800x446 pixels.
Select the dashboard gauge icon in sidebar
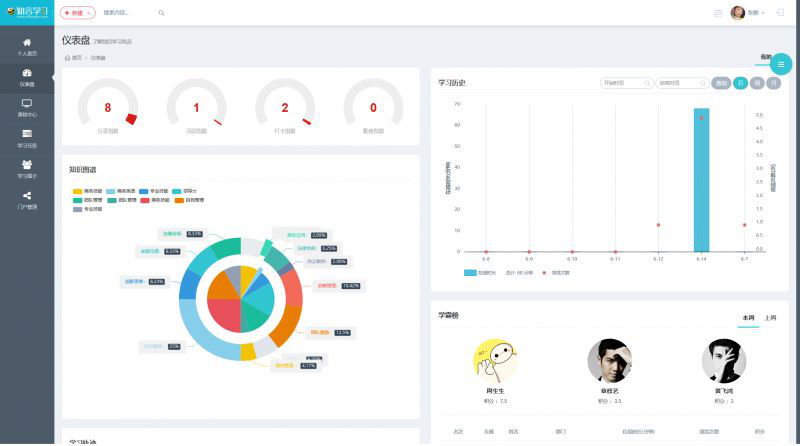(x=27, y=73)
